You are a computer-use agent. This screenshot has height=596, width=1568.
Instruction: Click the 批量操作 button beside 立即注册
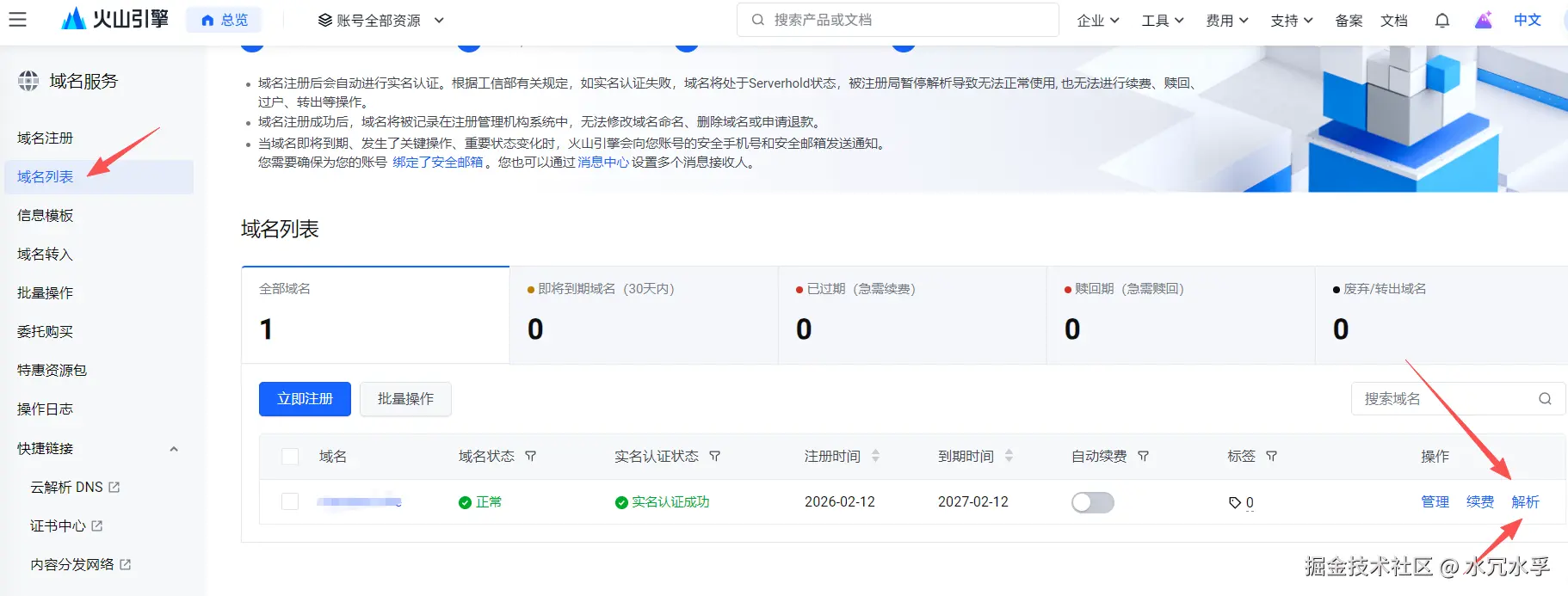[x=405, y=399]
